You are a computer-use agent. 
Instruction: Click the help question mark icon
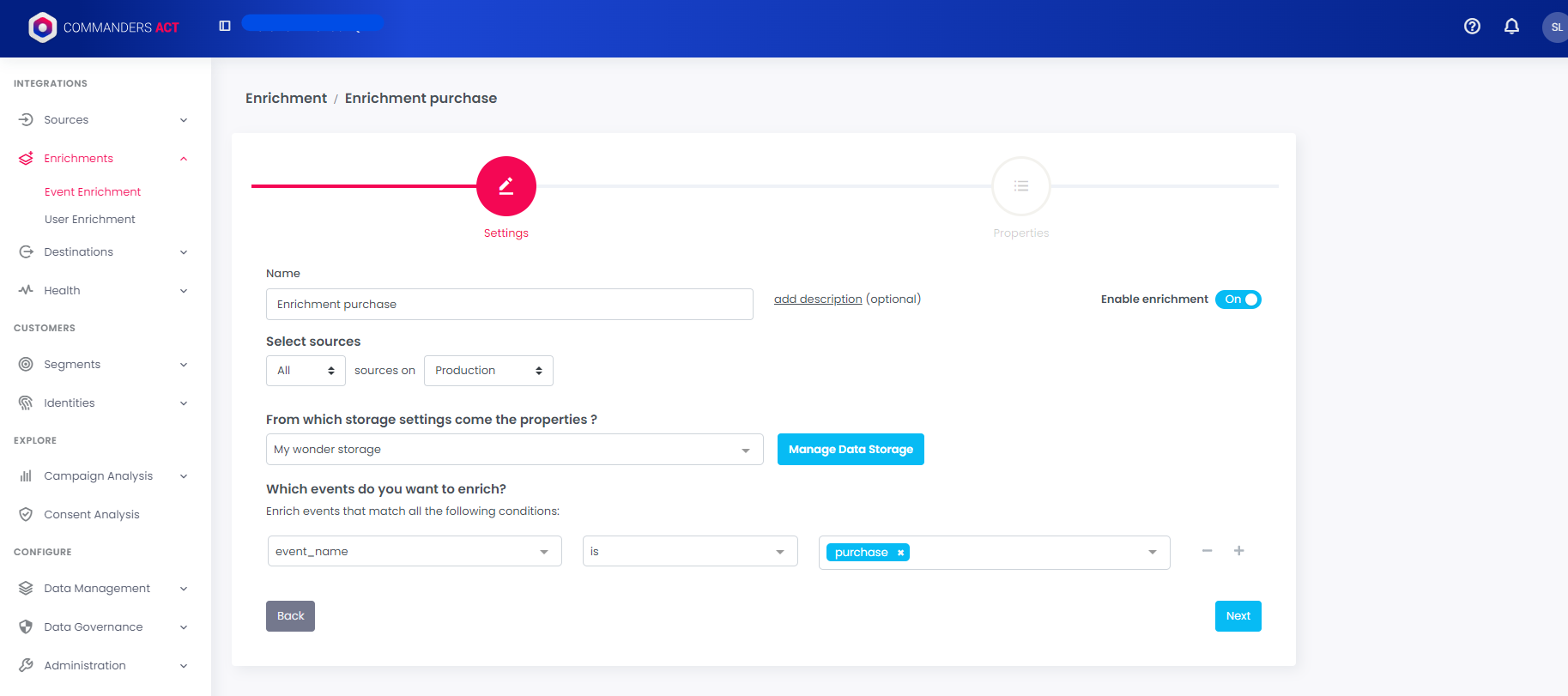tap(1472, 27)
